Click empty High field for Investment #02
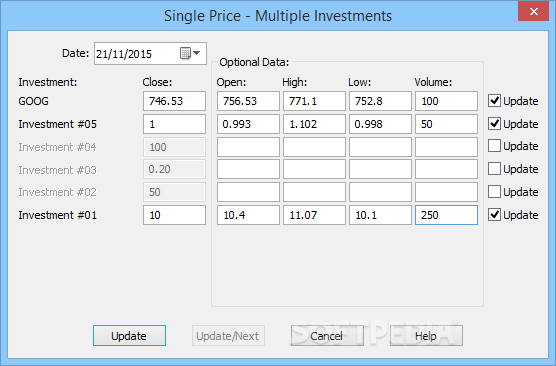The image size is (556, 366). [x=314, y=192]
